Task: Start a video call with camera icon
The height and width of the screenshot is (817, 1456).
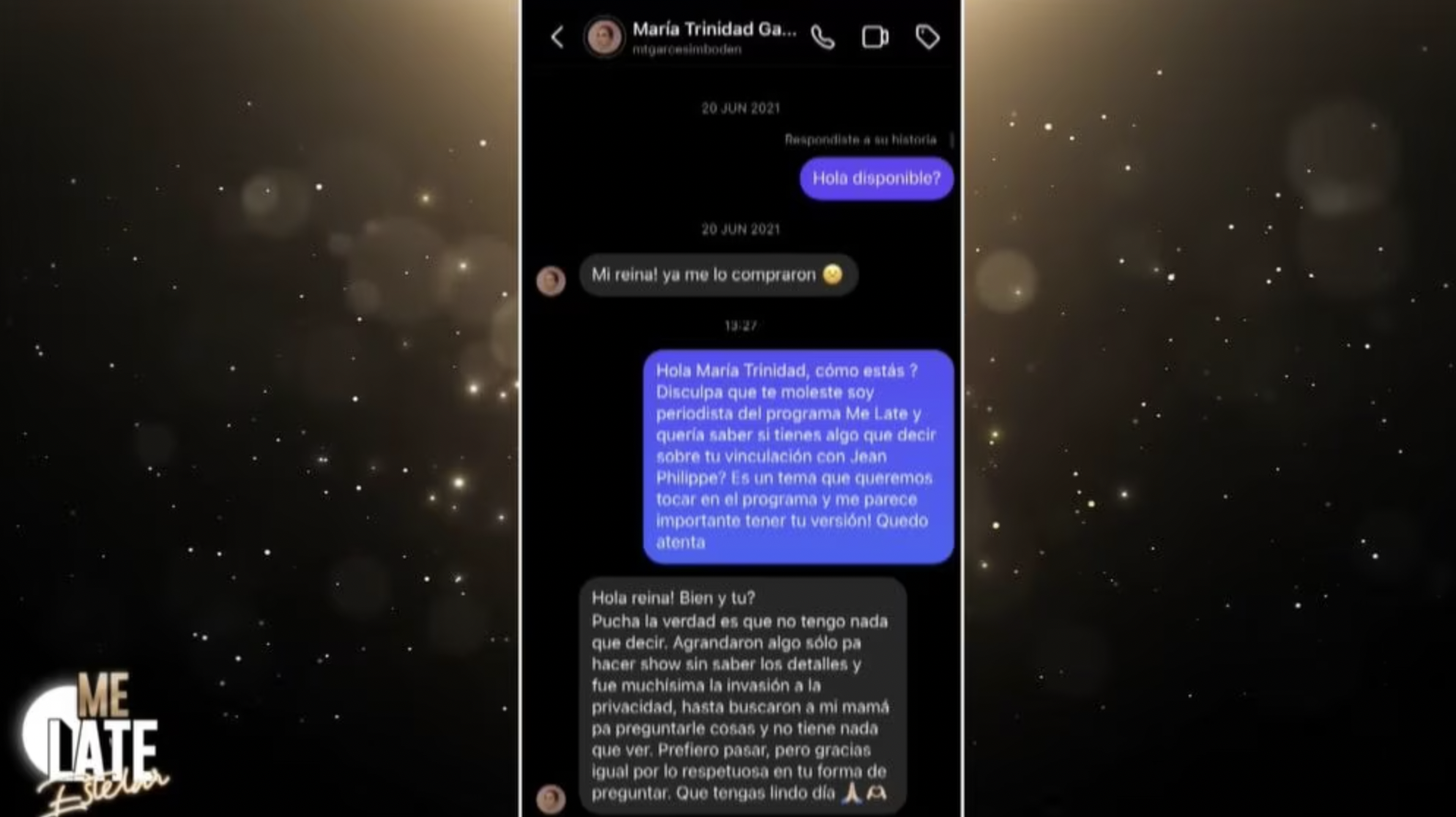Action: 874,37
